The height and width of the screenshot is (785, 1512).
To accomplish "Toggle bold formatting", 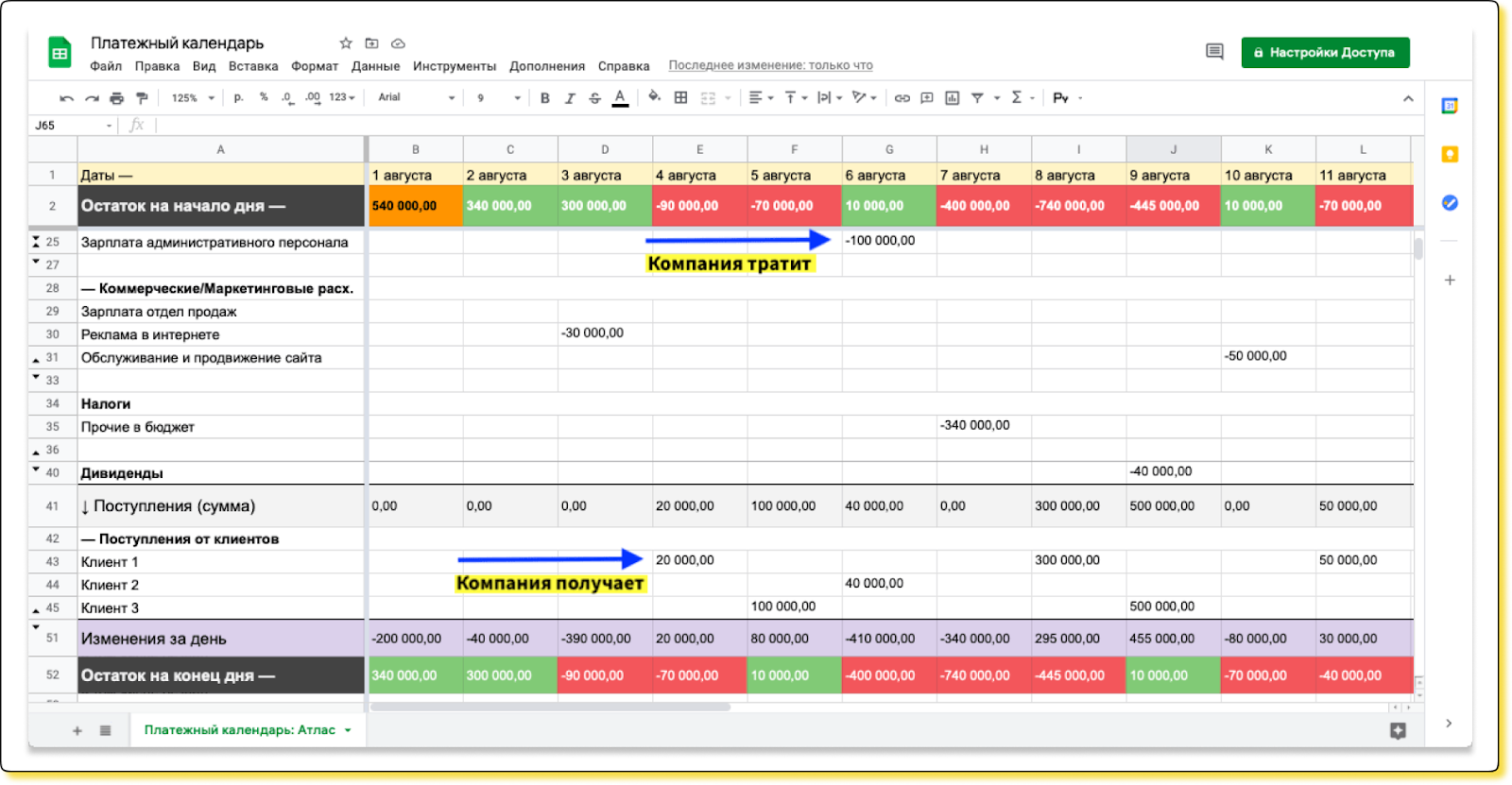I will [x=544, y=98].
